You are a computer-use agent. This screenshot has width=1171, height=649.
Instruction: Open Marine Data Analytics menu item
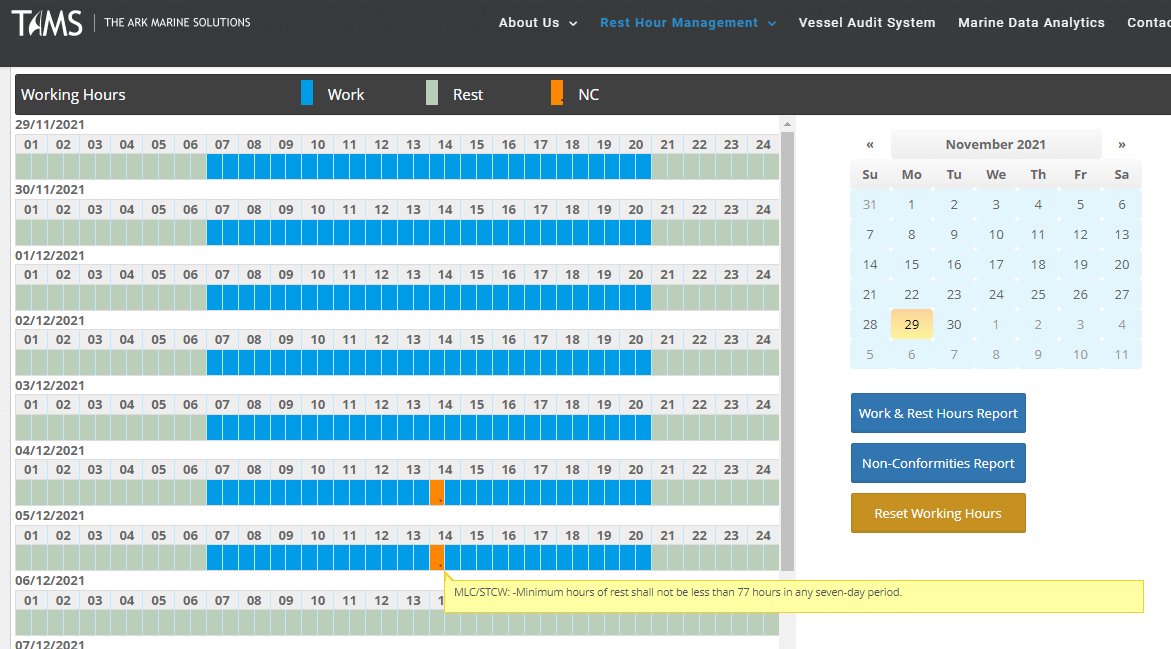[x=1031, y=23]
